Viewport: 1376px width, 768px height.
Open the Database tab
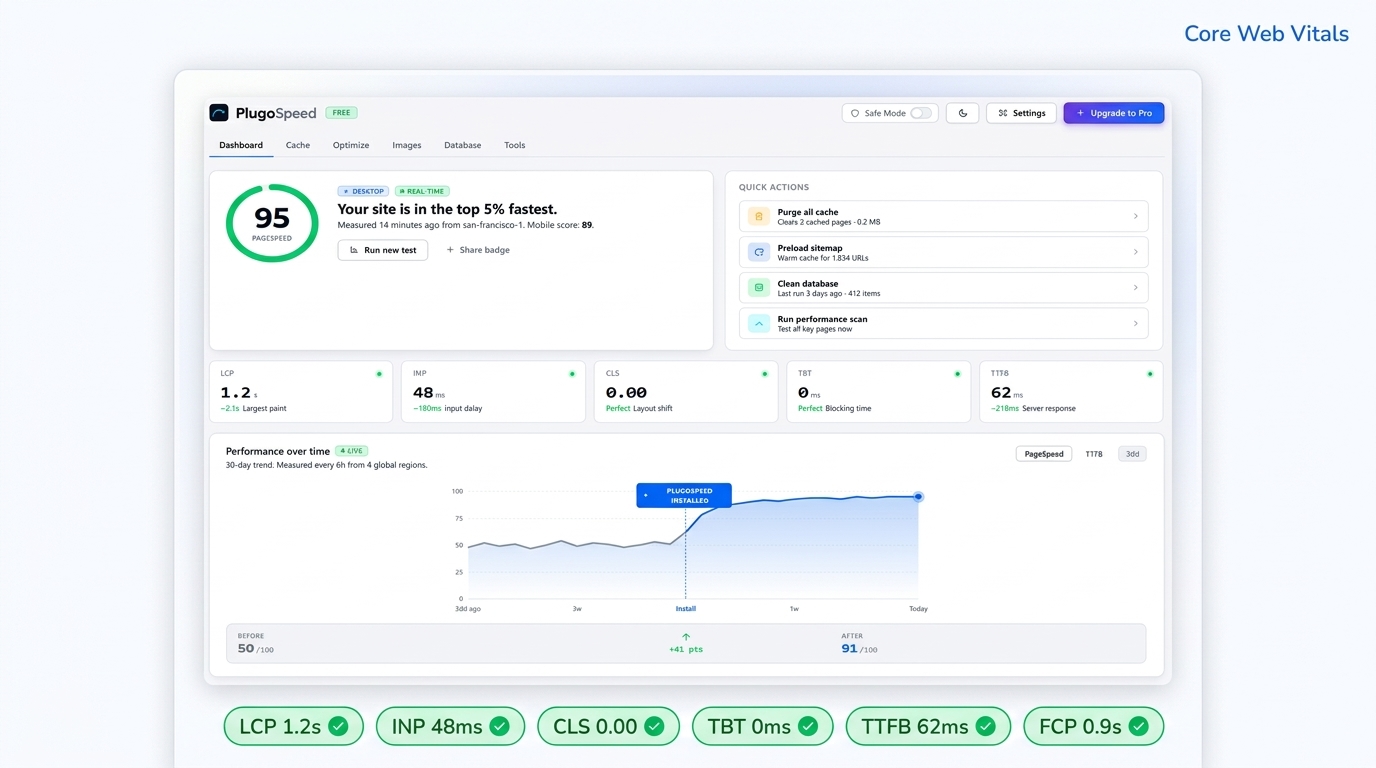(463, 145)
